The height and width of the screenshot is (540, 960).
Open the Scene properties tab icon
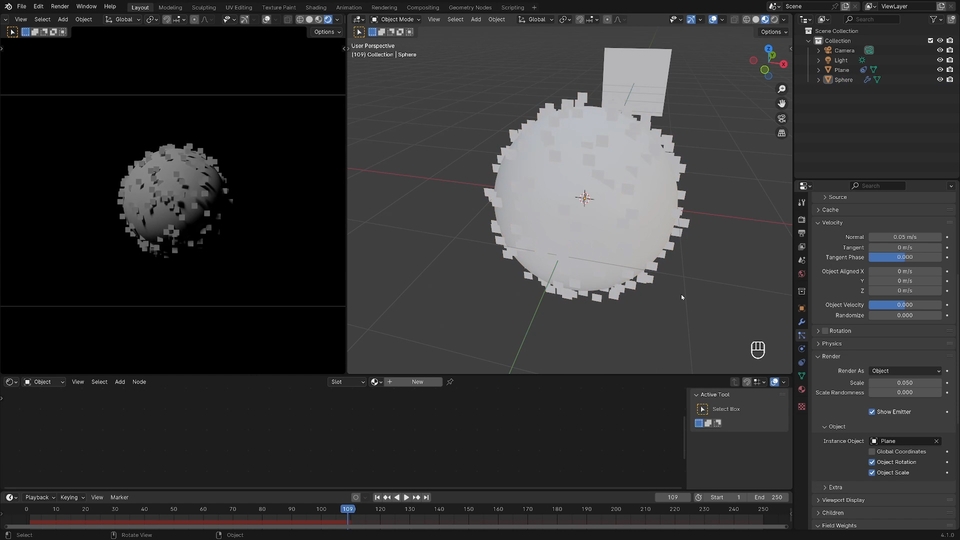pyautogui.click(x=801, y=260)
